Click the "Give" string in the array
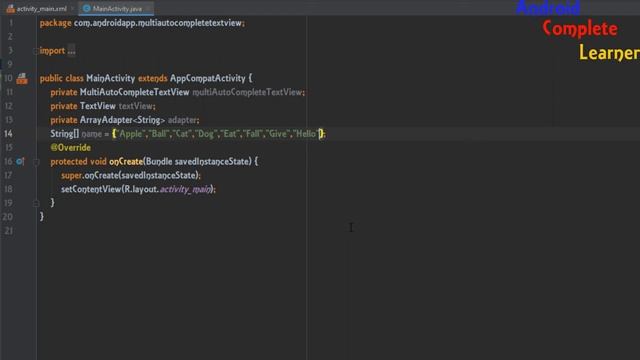Image resolution: width=640 pixels, height=360 pixels. (278, 134)
